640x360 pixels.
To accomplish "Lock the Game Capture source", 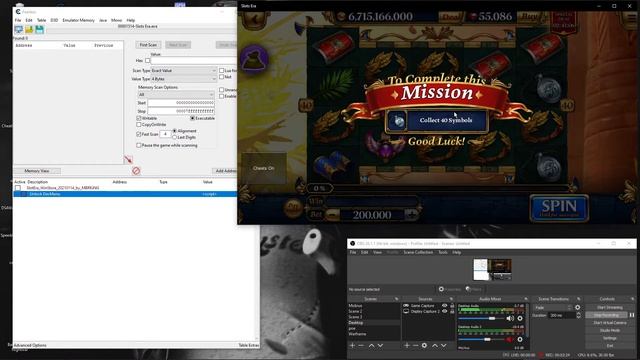I will coord(452,305).
